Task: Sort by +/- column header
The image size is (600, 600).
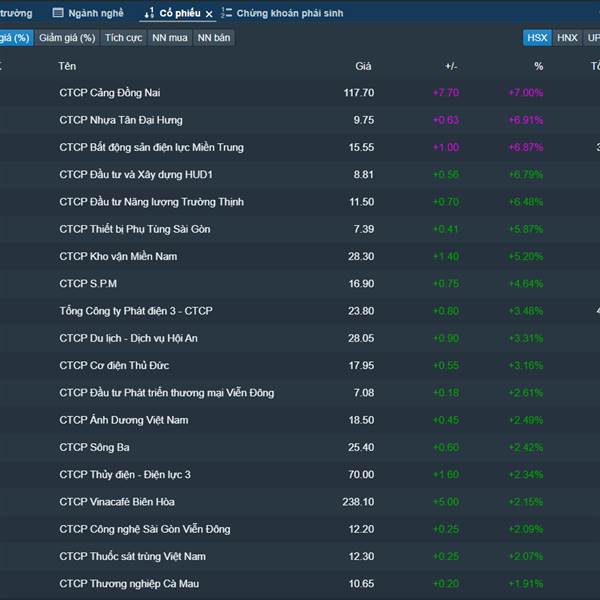Action: click(x=451, y=66)
